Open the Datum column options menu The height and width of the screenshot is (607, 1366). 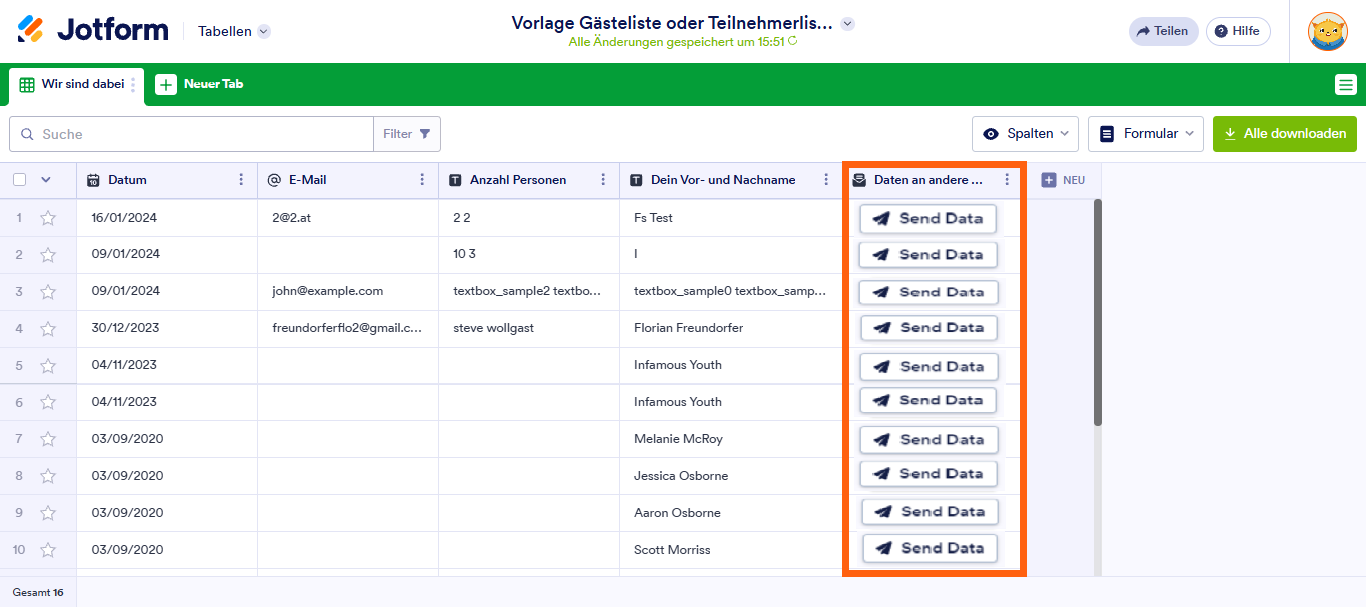[x=241, y=180]
